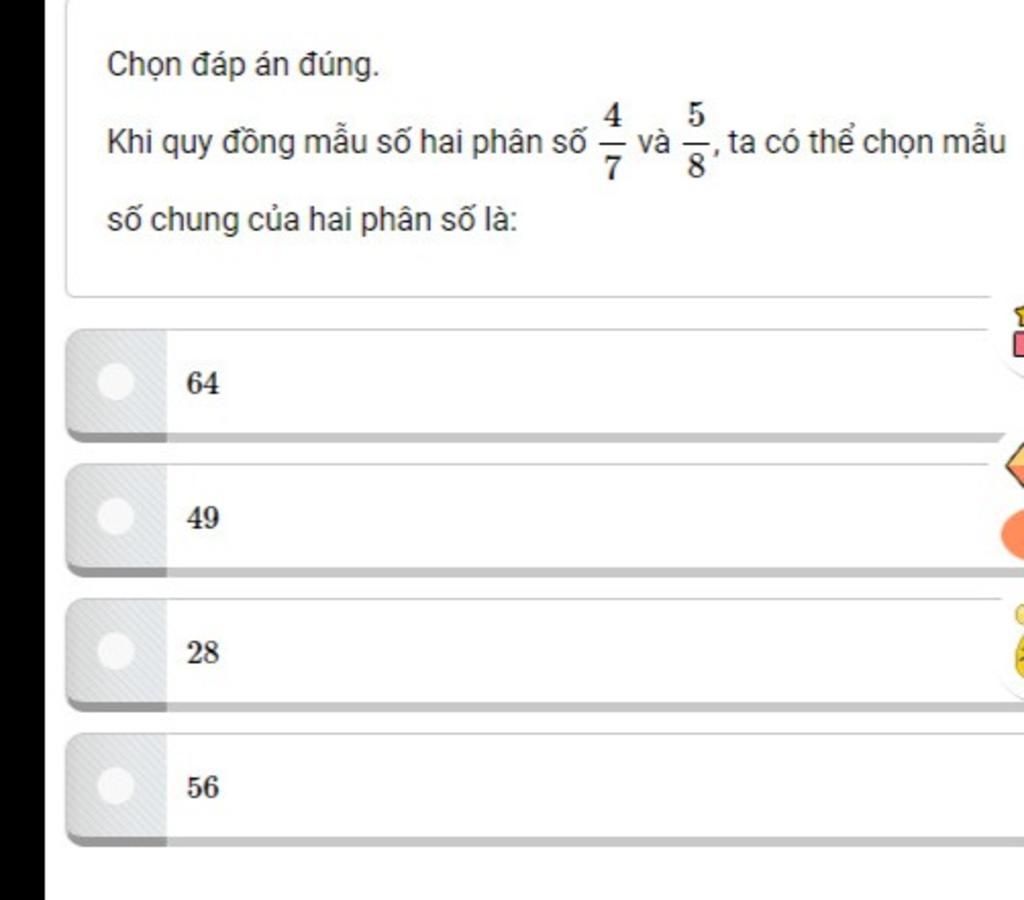Click the answer text "28"

click(x=202, y=653)
